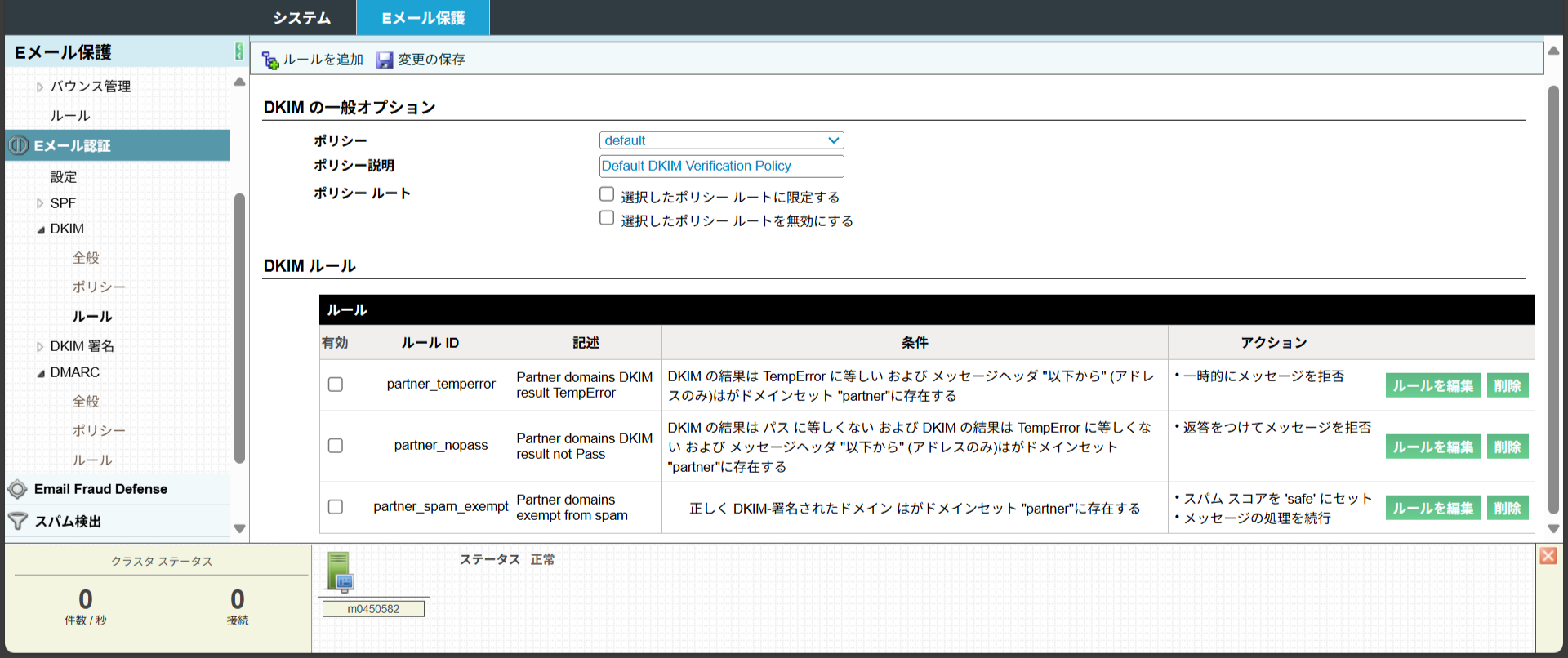Image resolution: width=1568 pixels, height=658 pixels.
Task: Check 選択したポリシー ルートに限定する option
Action: click(x=607, y=194)
